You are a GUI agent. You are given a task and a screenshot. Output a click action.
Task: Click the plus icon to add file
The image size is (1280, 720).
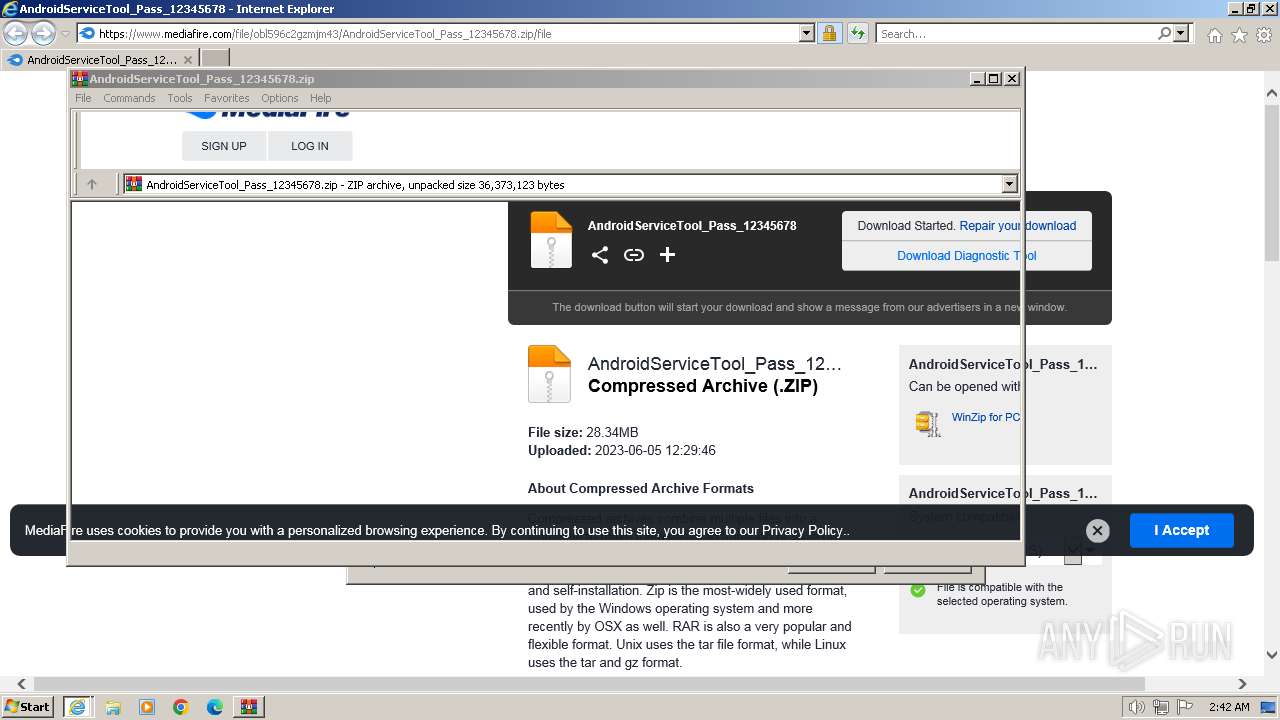(668, 255)
